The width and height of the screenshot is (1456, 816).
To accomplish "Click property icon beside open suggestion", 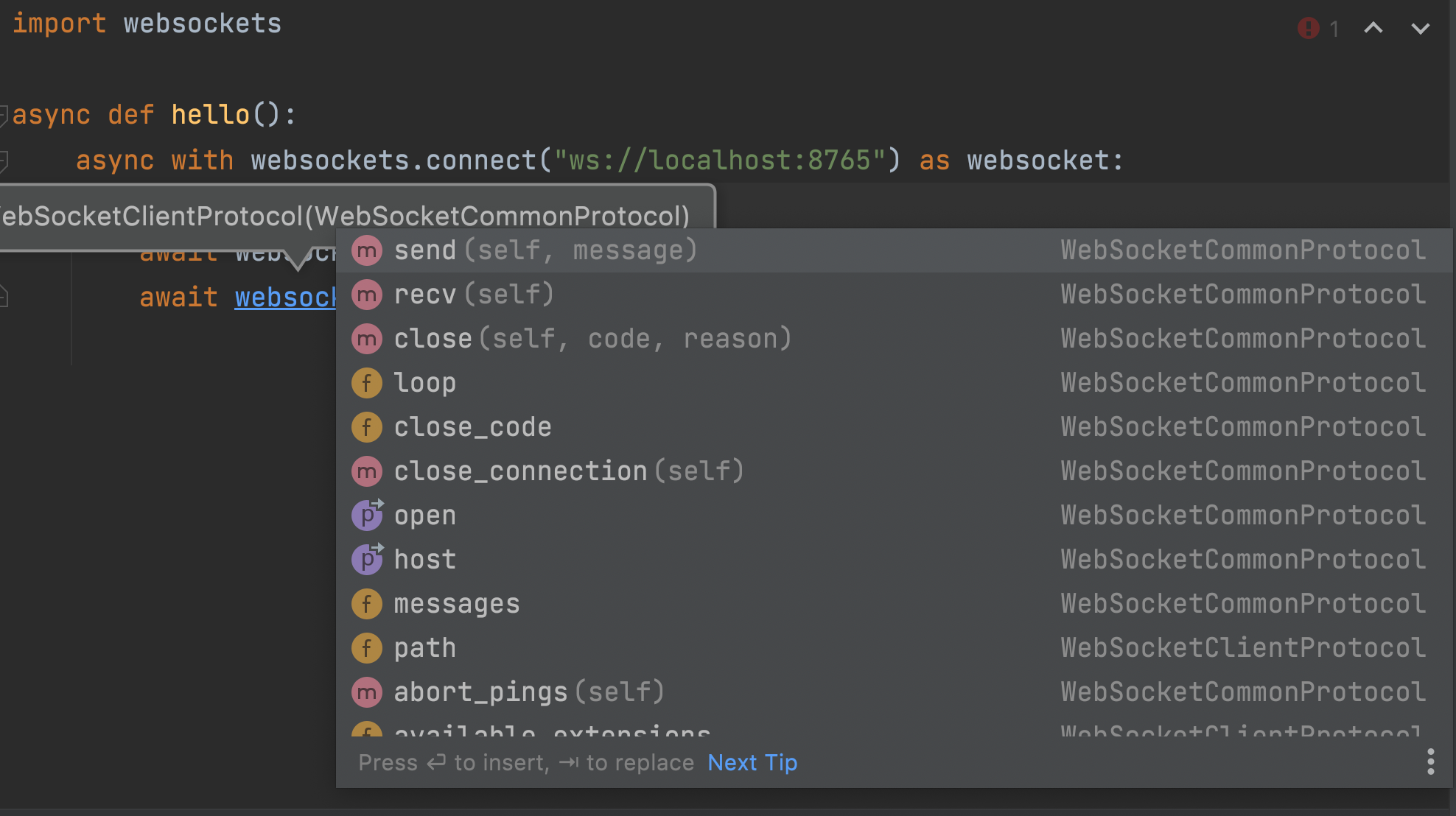I will coord(366,515).
